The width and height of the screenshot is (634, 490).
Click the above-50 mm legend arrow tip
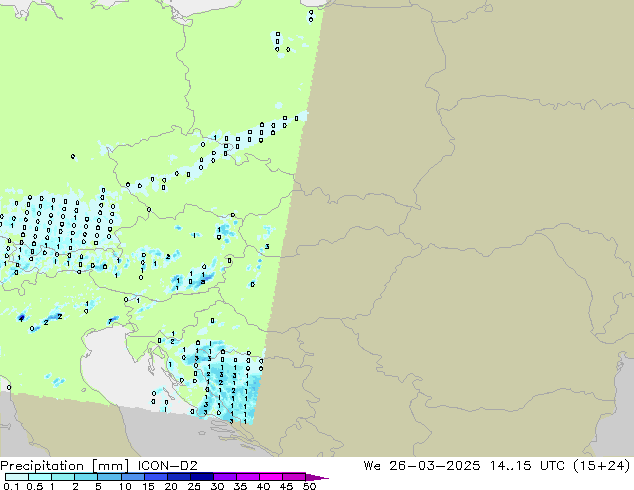(x=317, y=477)
